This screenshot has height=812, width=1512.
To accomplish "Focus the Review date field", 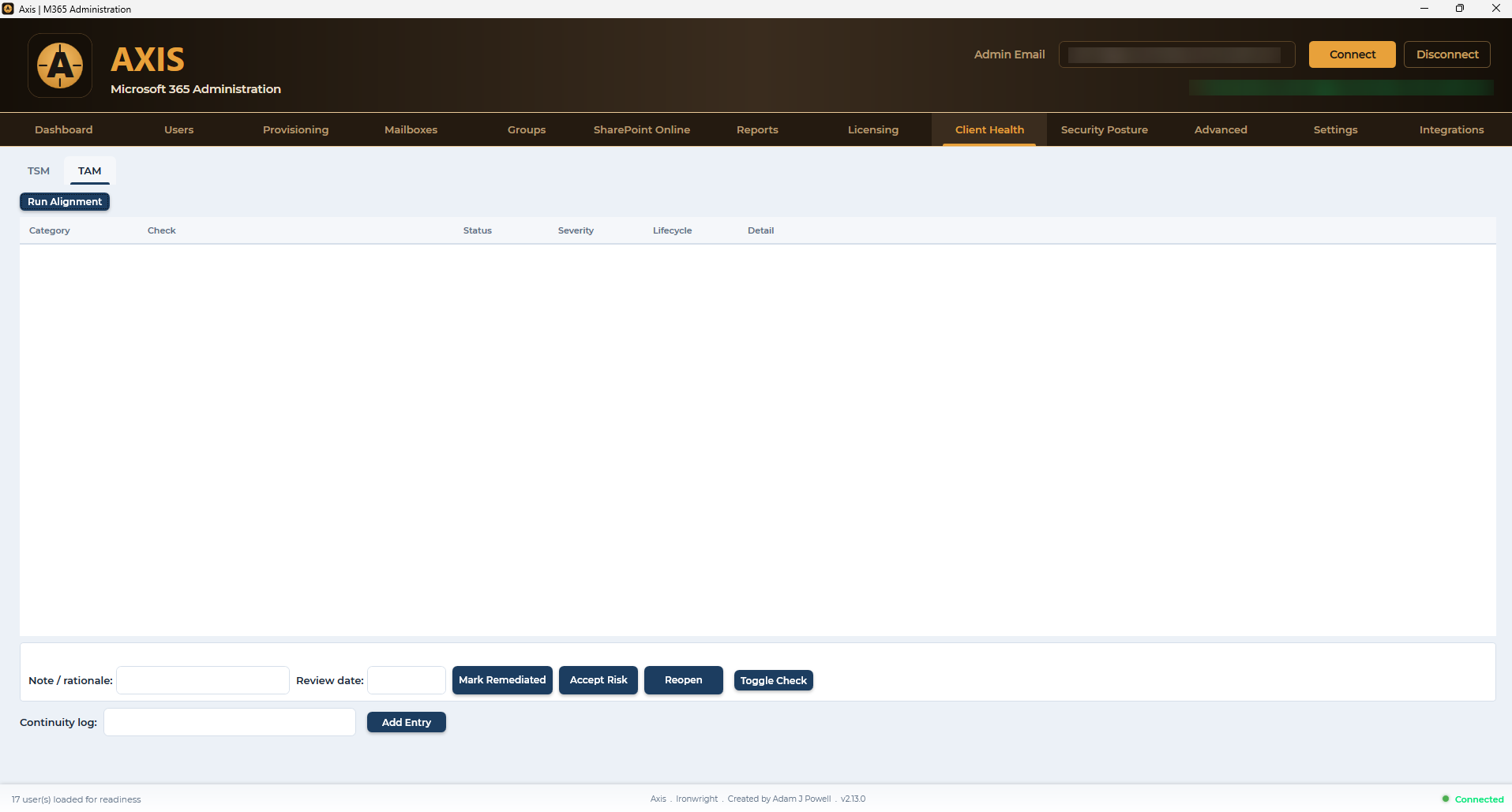I will pos(407,680).
